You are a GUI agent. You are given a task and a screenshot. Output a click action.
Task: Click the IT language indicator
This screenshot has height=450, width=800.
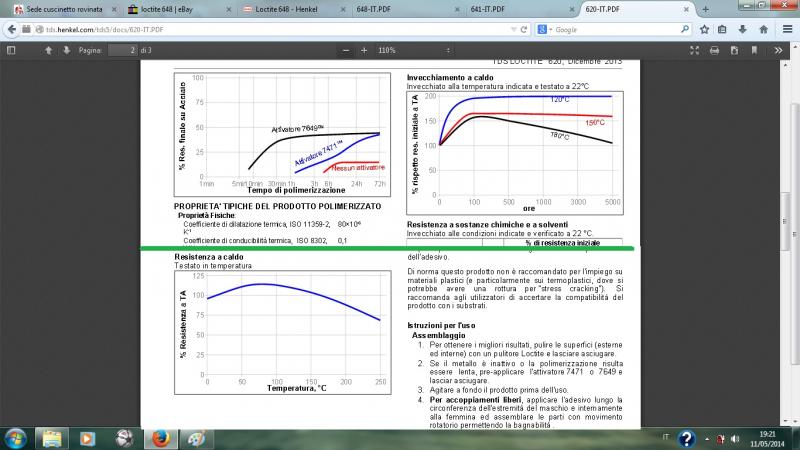click(x=665, y=437)
